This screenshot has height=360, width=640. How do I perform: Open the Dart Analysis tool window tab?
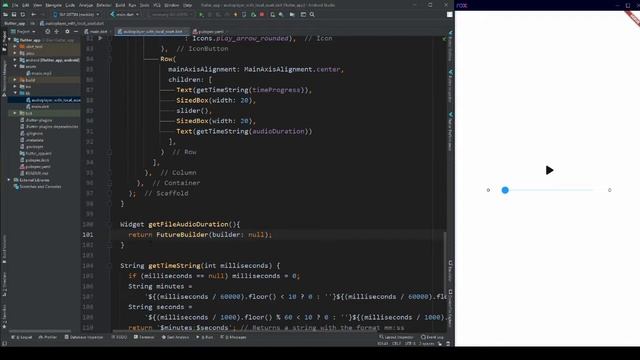(x=175, y=338)
